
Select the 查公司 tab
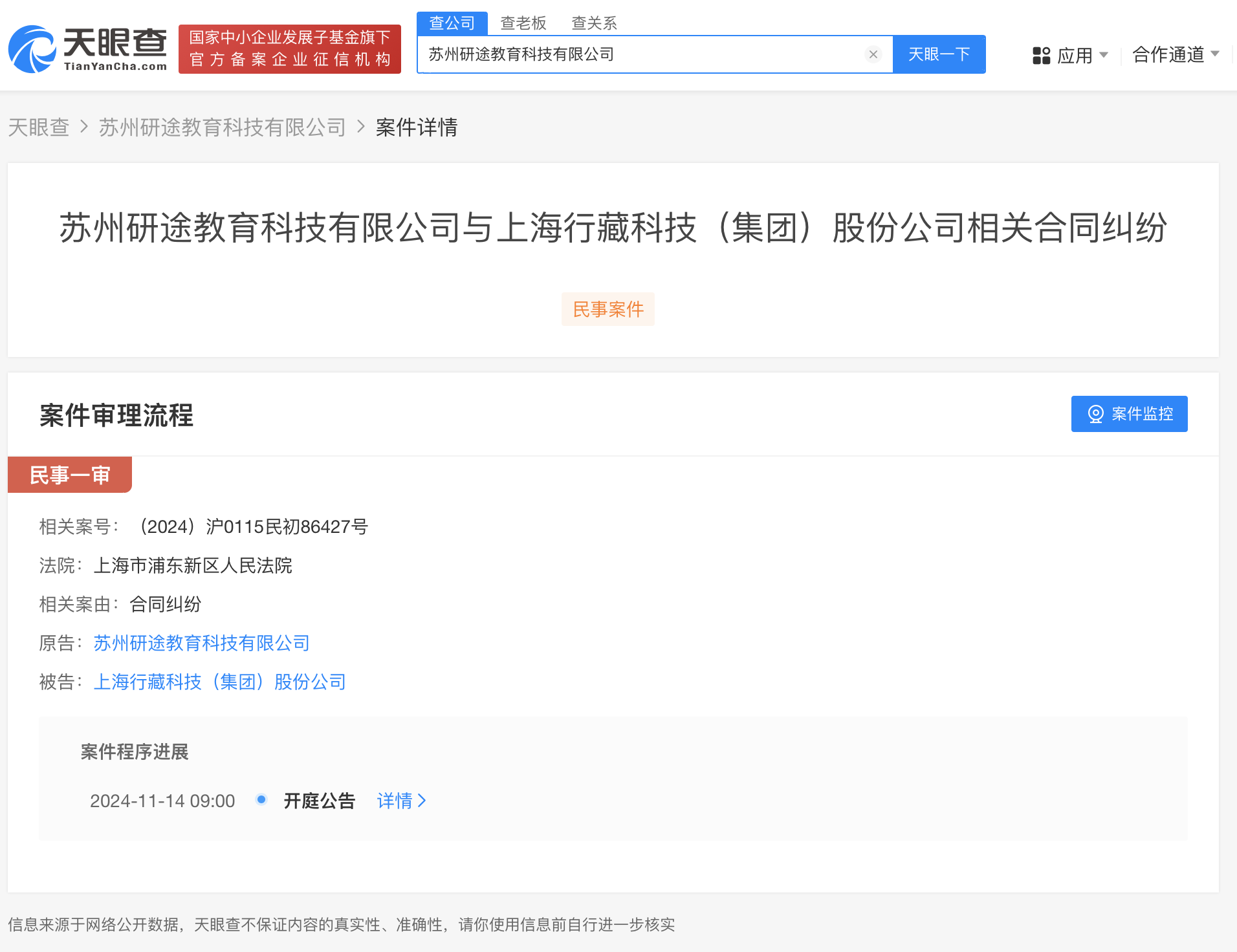tap(452, 23)
